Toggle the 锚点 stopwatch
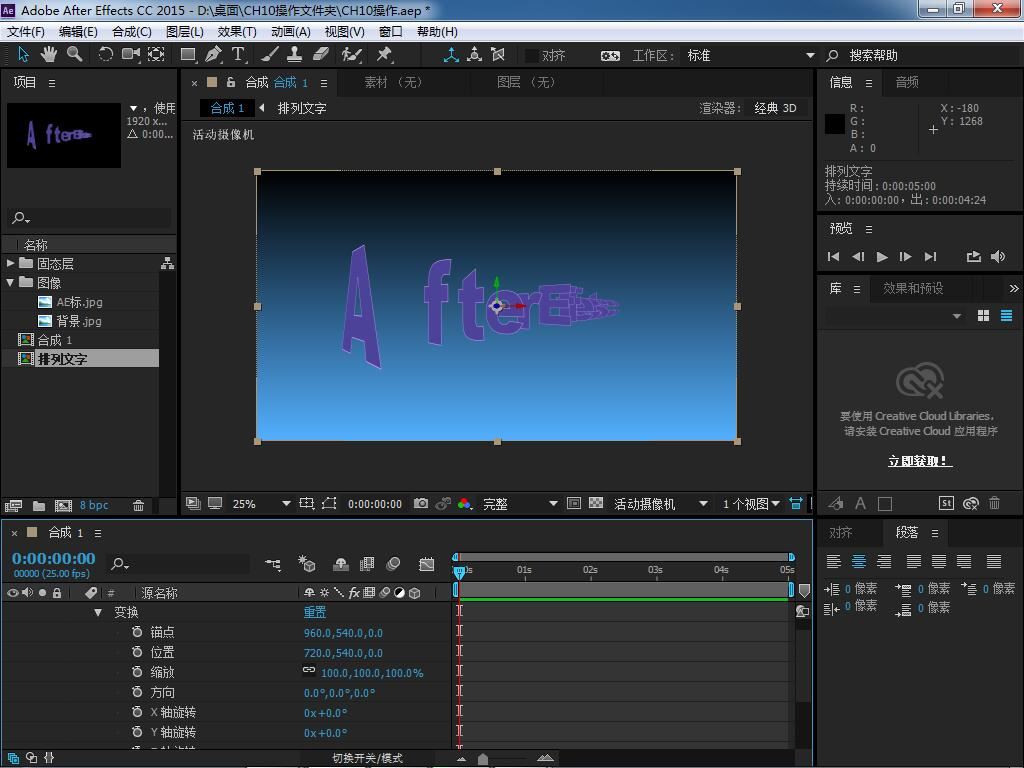This screenshot has height=768, width=1024. [x=136, y=632]
